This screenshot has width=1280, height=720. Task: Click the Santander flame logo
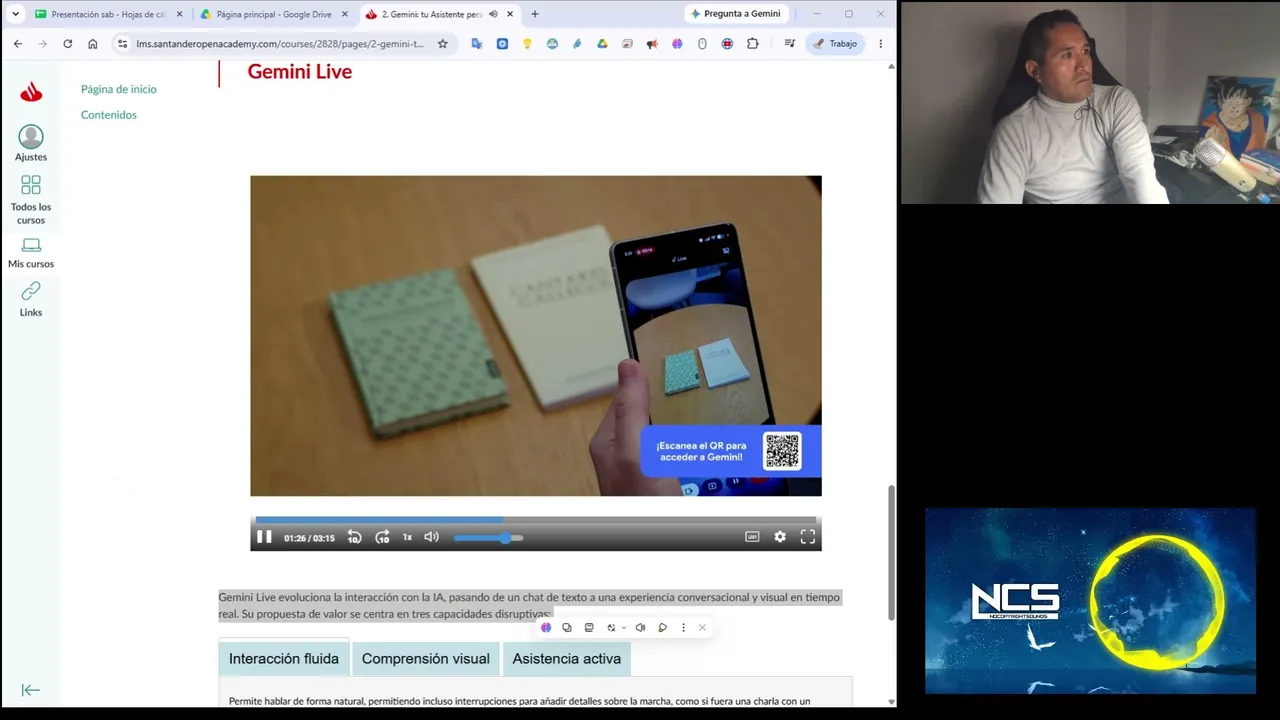31,92
